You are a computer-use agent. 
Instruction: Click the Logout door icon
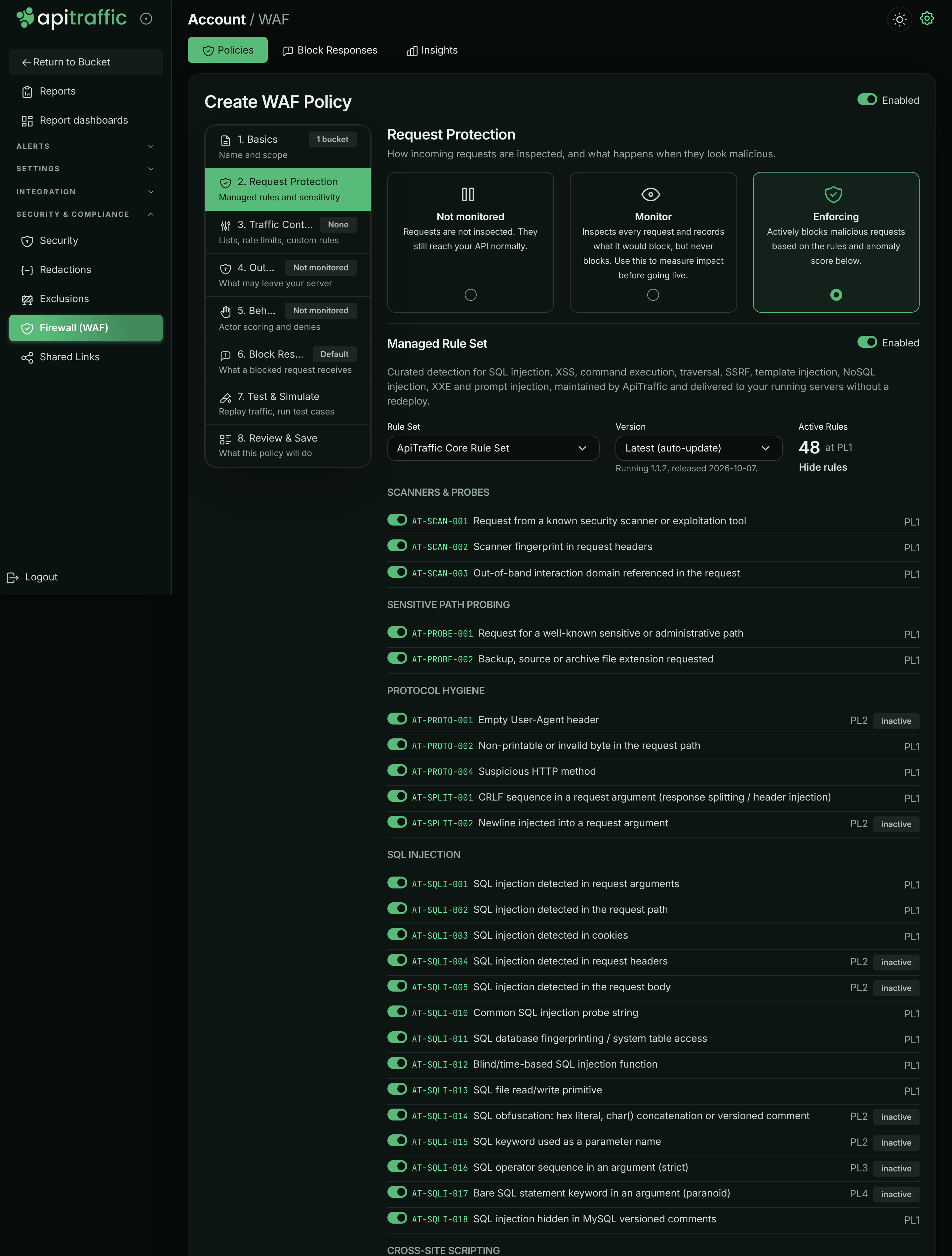click(13, 577)
